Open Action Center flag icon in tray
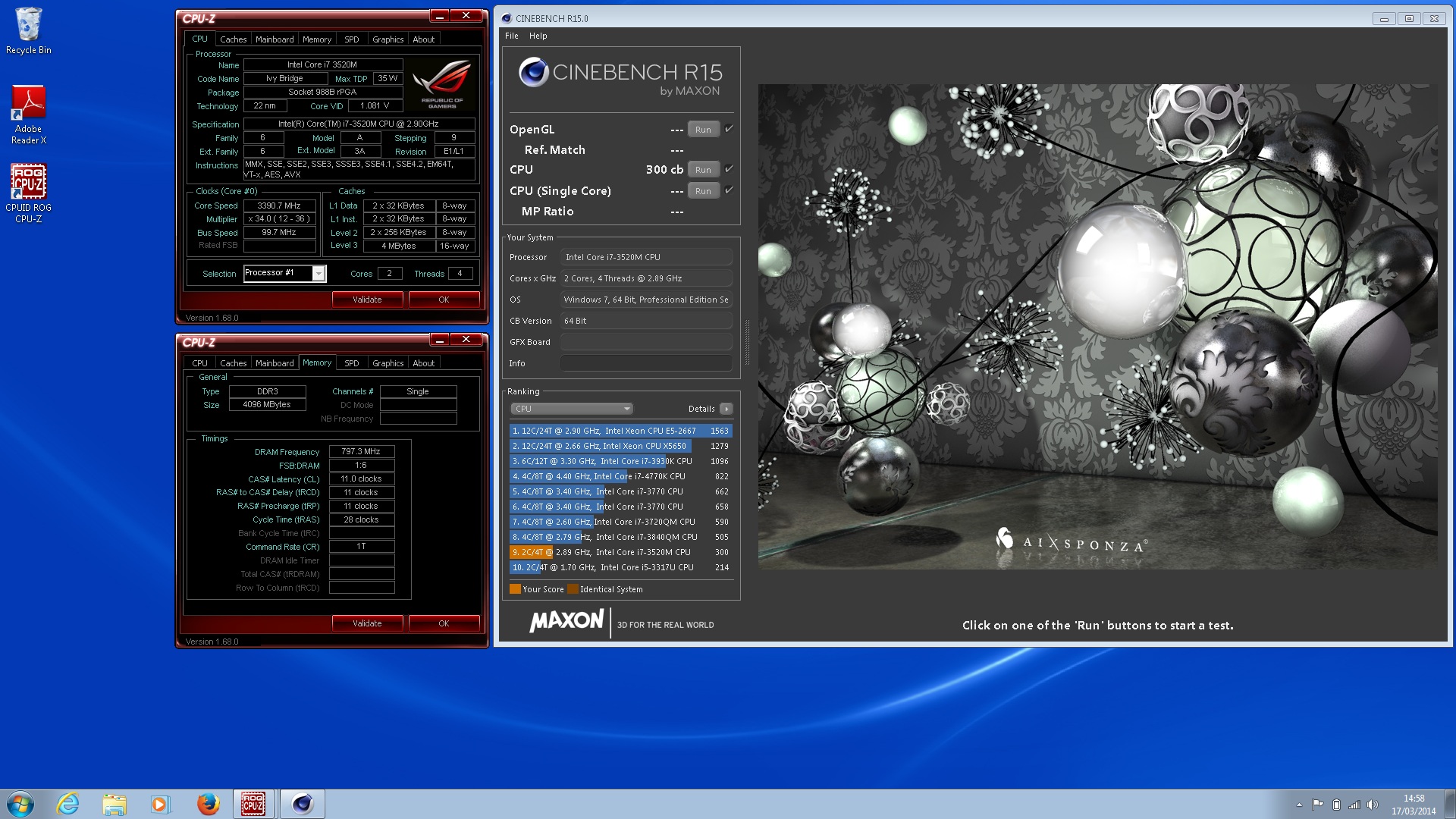This screenshot has width=1456, height=819. click(x=1317, y=805)
